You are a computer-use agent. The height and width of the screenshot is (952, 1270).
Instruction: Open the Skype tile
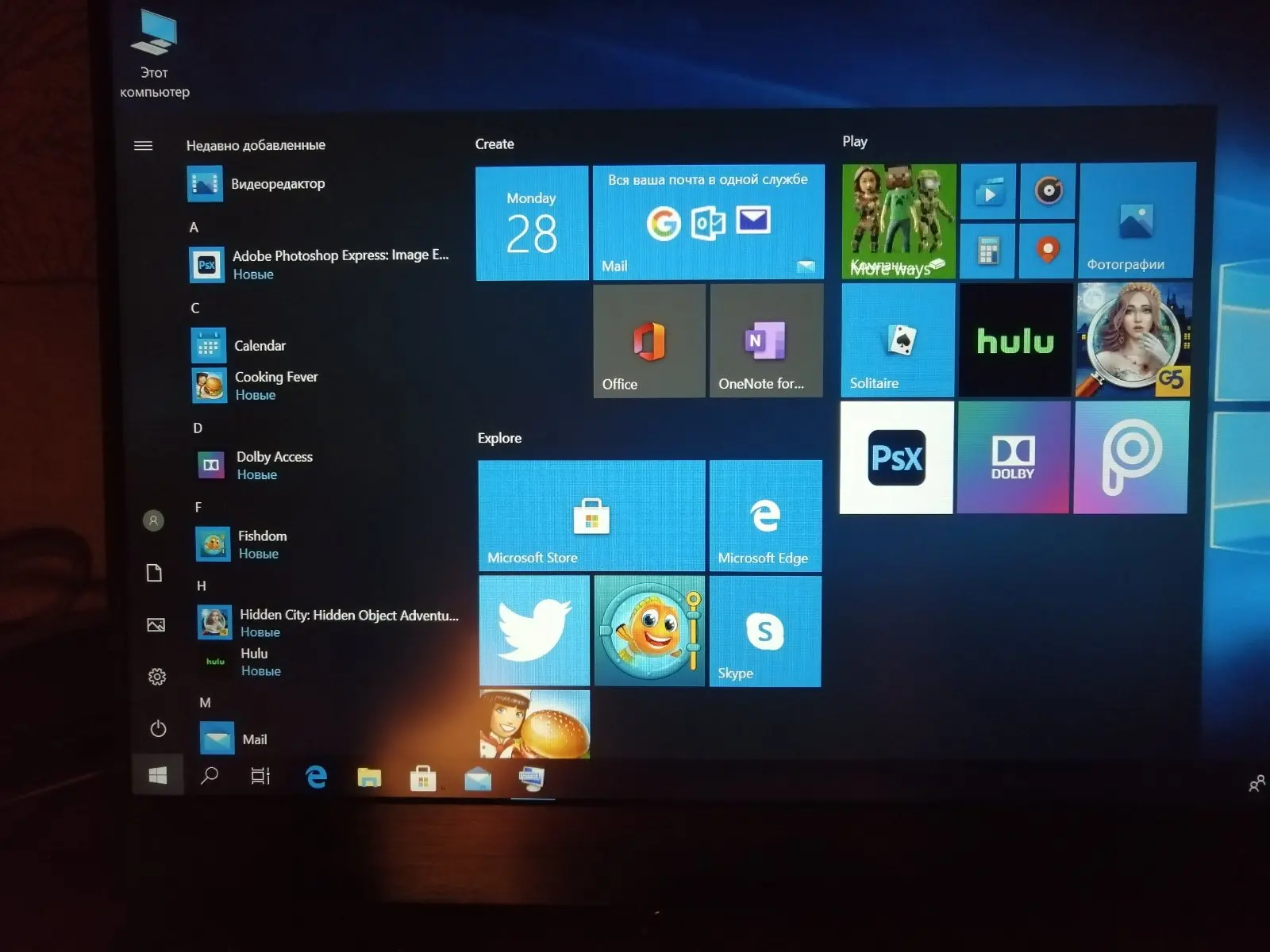click(x=765, y=631)
